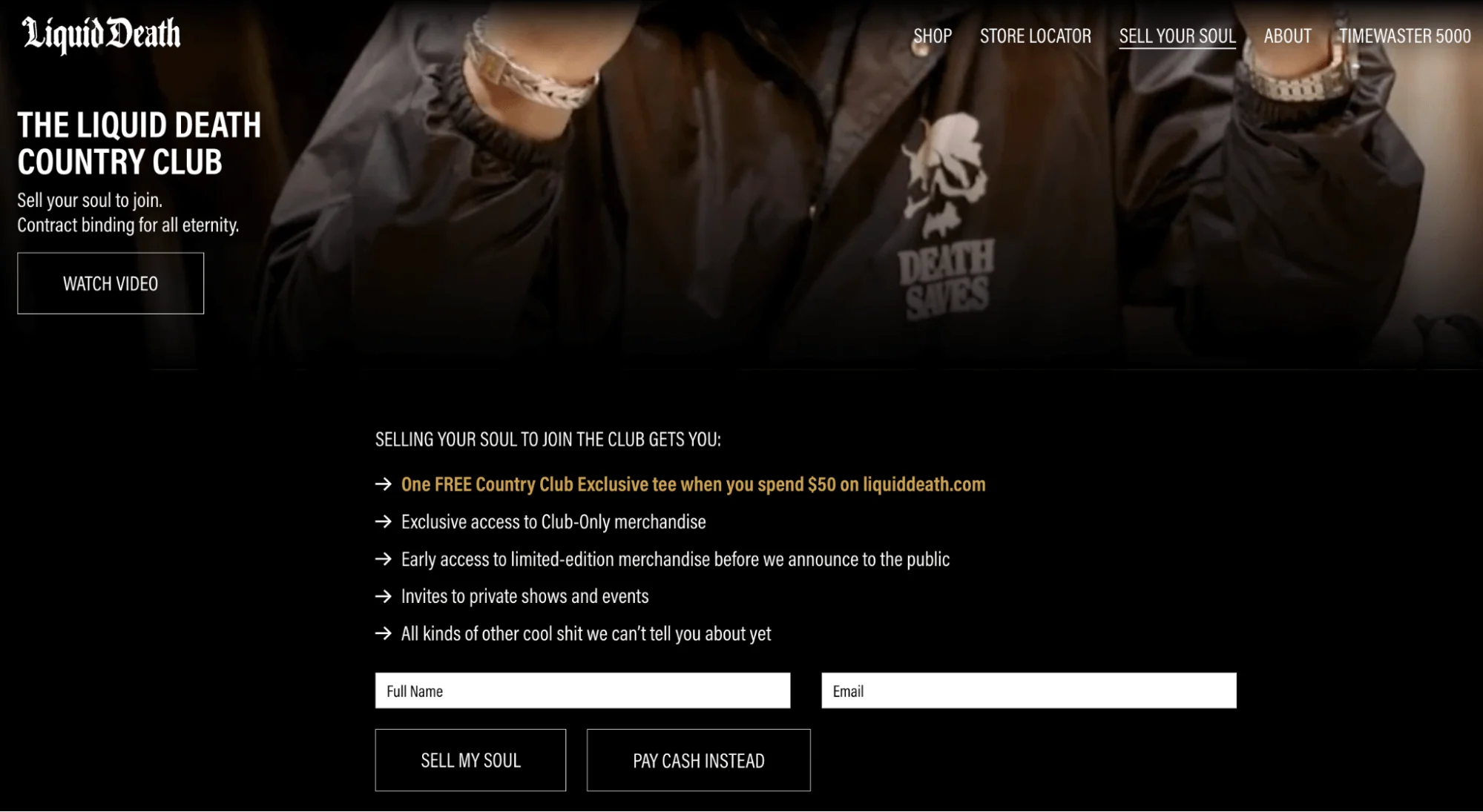Image resolution: width=1483 pixels, height=812 pixels.
Task: Click the gold free Country Club tee text
Action: (x=693, y=484)
